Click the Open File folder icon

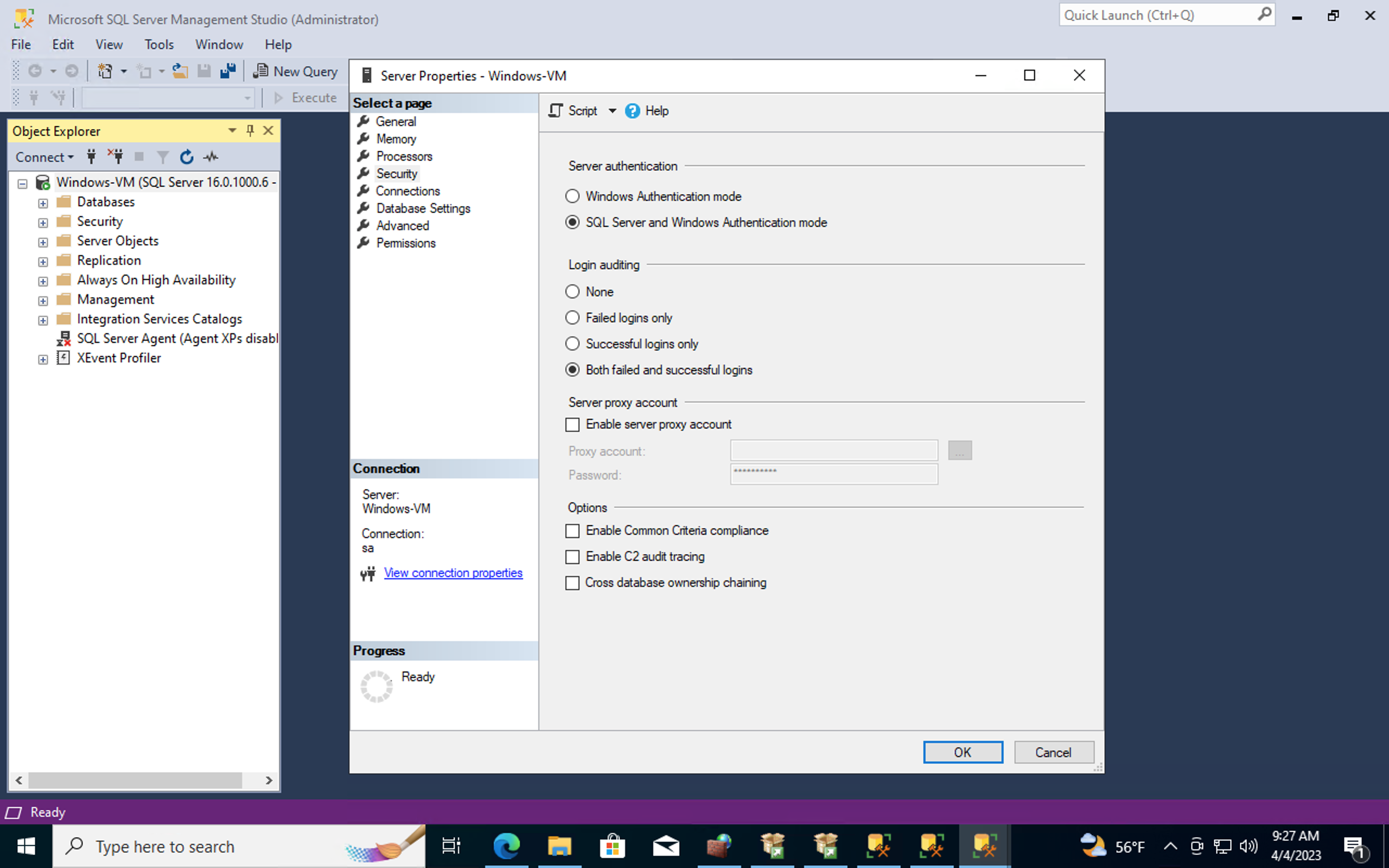pyautogui.click(x=180, y=71)
